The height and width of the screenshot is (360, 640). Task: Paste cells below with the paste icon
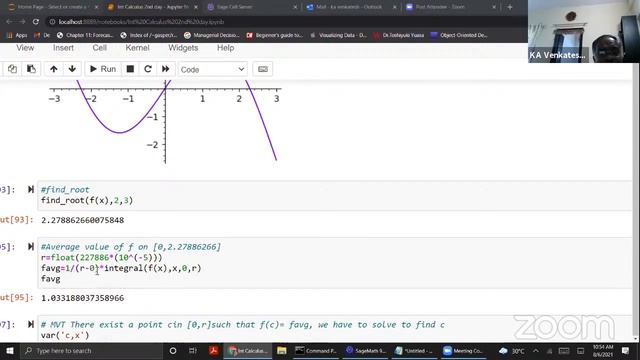click(31, 69)
